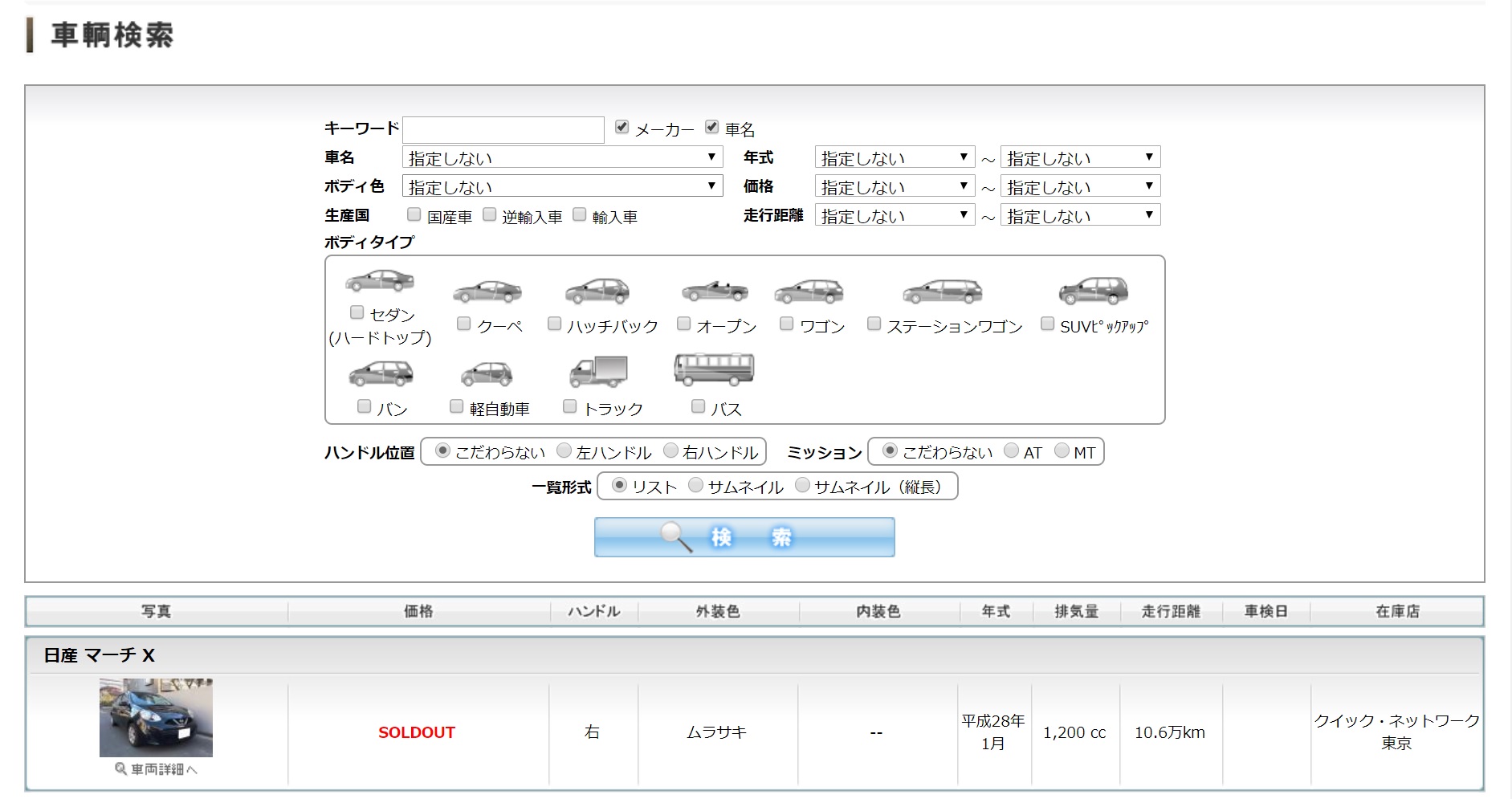
Task: Click the sedan body type car icon
Action: pos(380,281)
